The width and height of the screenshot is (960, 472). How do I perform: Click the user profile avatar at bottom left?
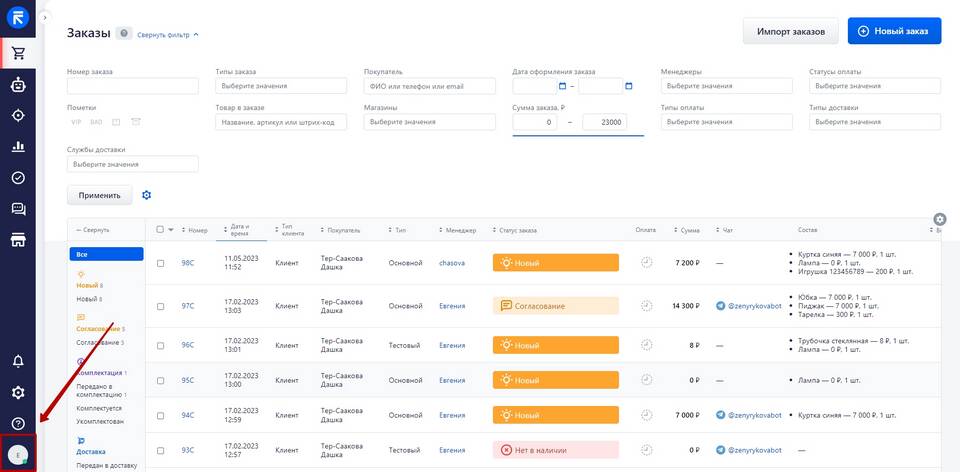pyautogui.click(x=18, y=455)
